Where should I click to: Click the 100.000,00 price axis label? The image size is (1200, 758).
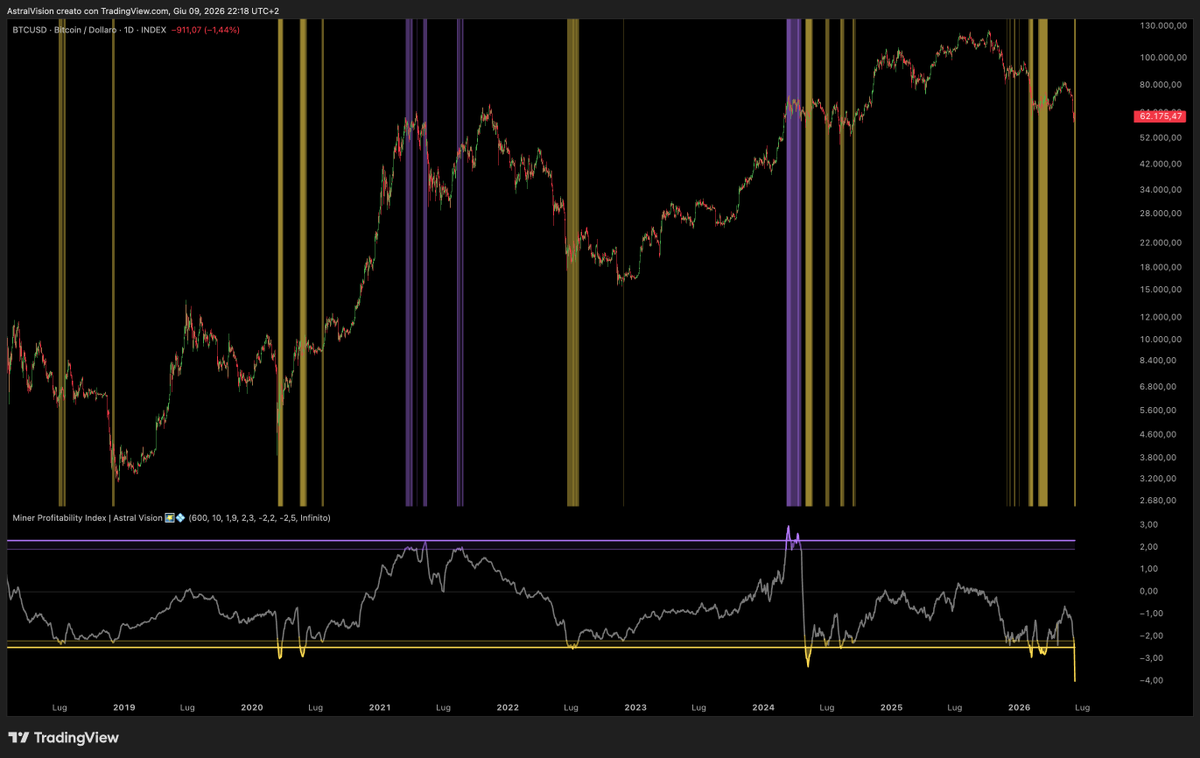click(1162, 57)
